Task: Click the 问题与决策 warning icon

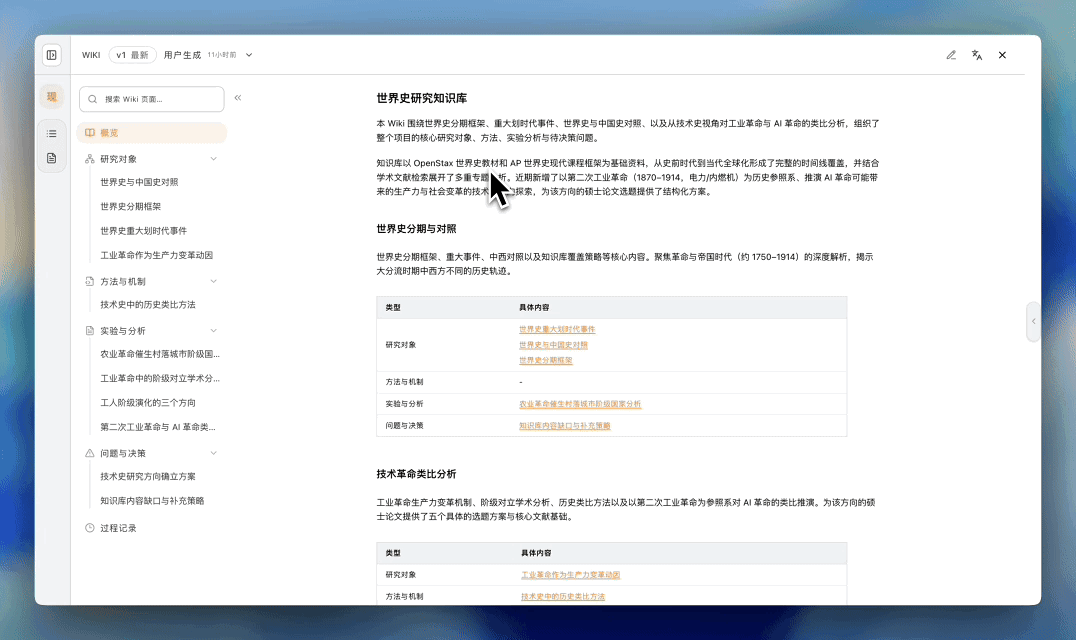Action: tap(90, 453)
